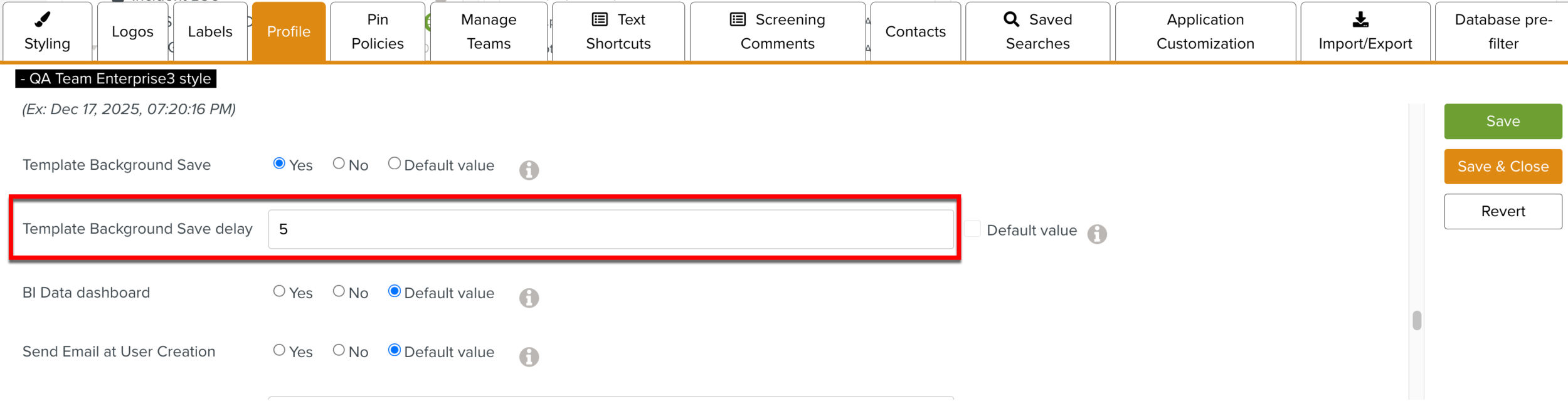Viewport: 1568px width, 416px height.
Task: Click the green Save button
Action: pyautogui.click(x=1503, y=121)
